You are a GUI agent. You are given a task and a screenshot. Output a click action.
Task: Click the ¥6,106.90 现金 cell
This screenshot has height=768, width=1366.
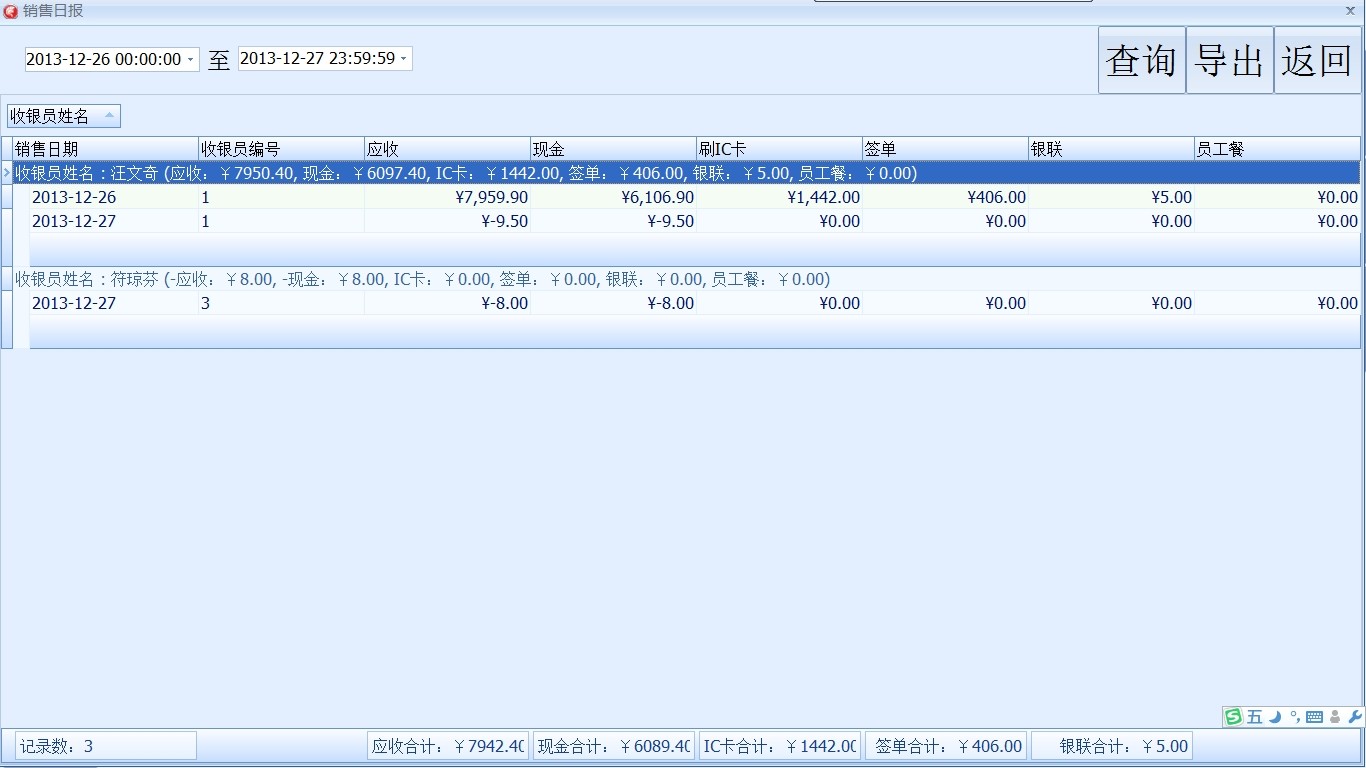(x=613, y=197)
